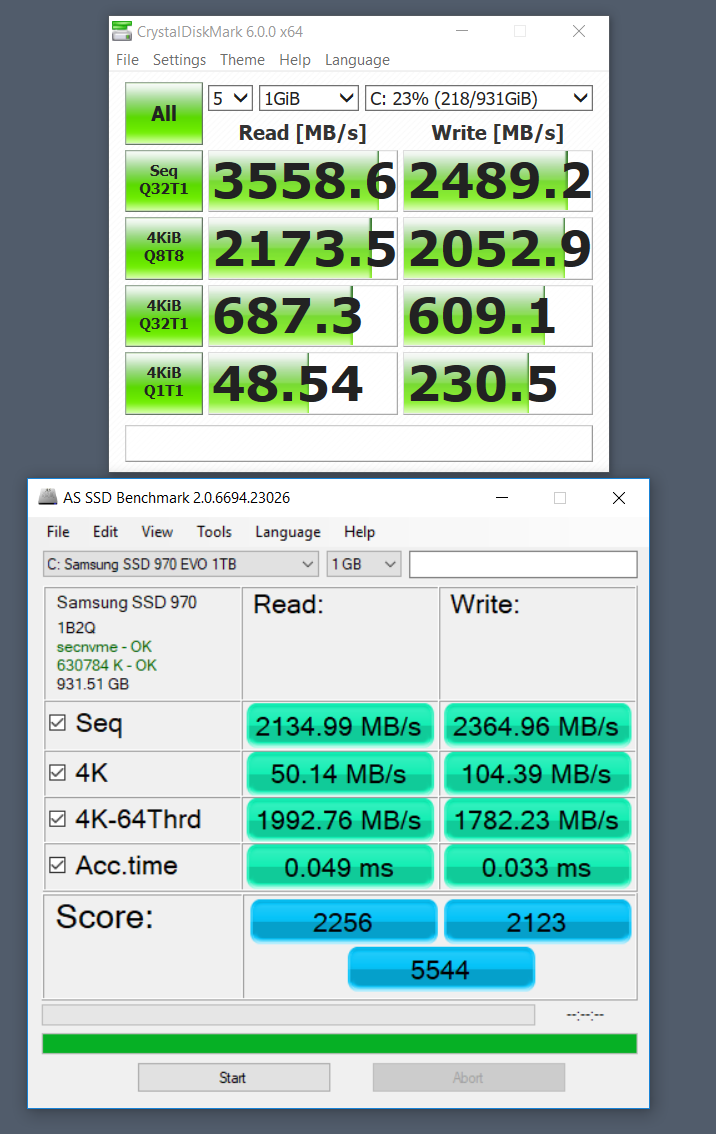
Task: Open the Tools menu in AS SSD
Action: point(214,532)
